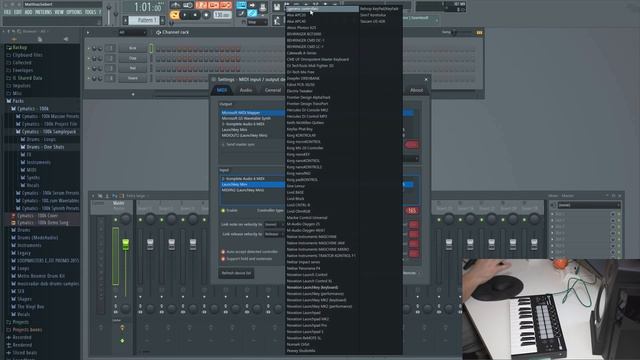Screen dimensions: 640x360
Task: Toggle Send master sync option
Action: 238,144
